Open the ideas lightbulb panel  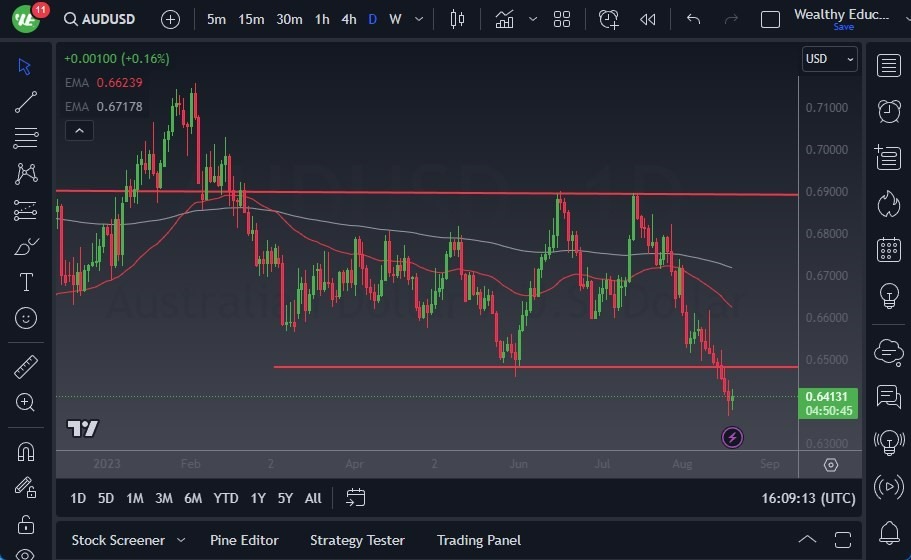[x=889, y=296]
